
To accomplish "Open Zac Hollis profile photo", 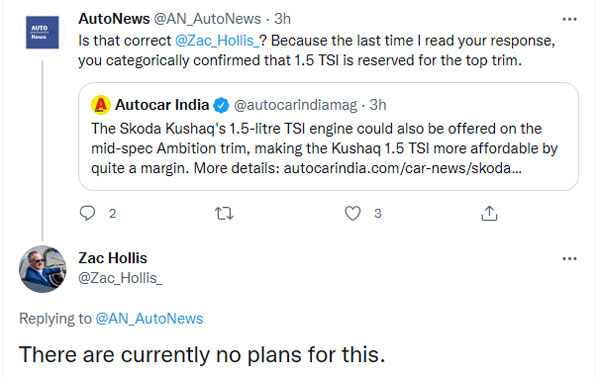I will click(x=42, y=269).
